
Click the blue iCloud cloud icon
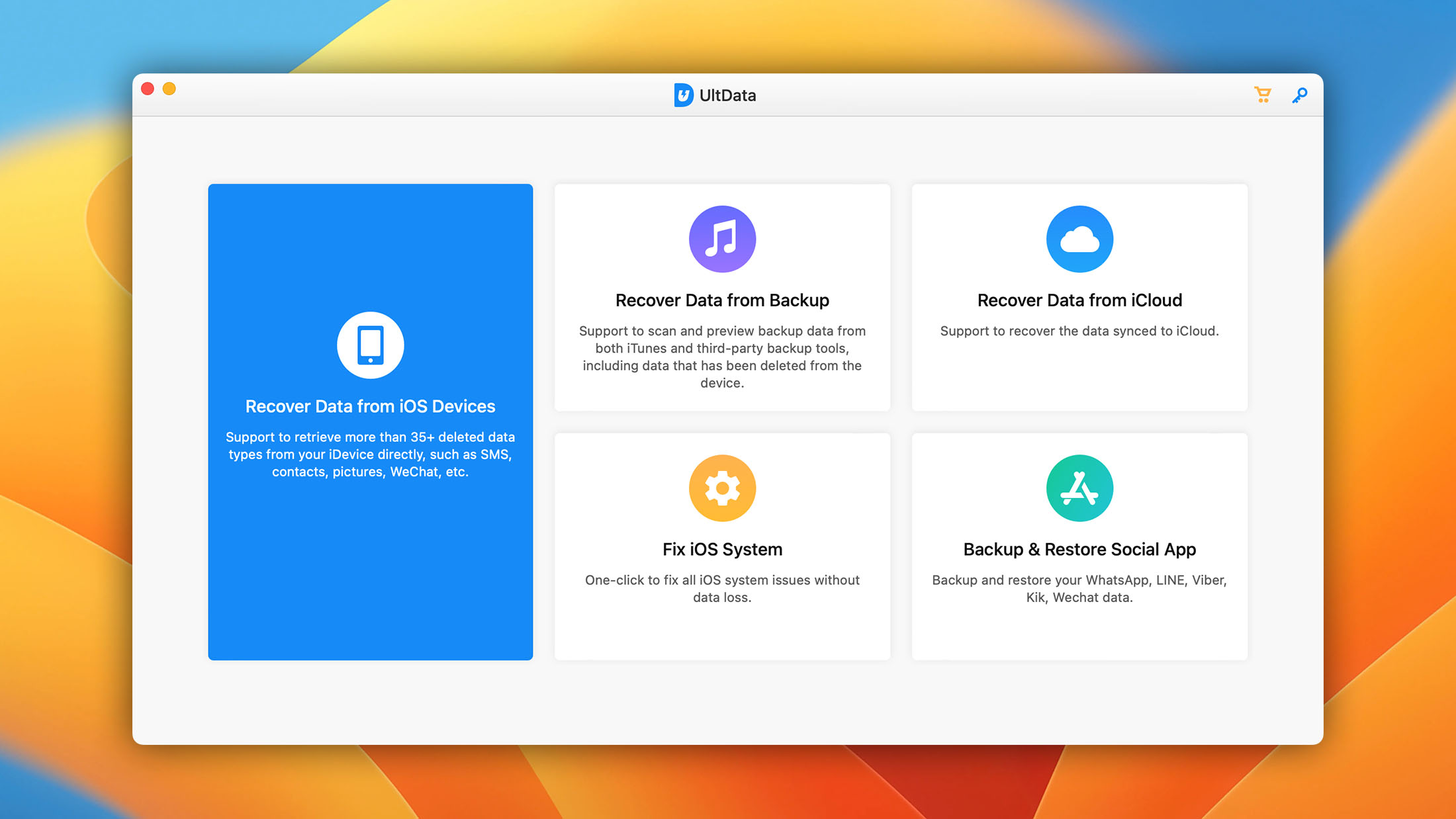pyautogui.click(x=1079, y=239)
